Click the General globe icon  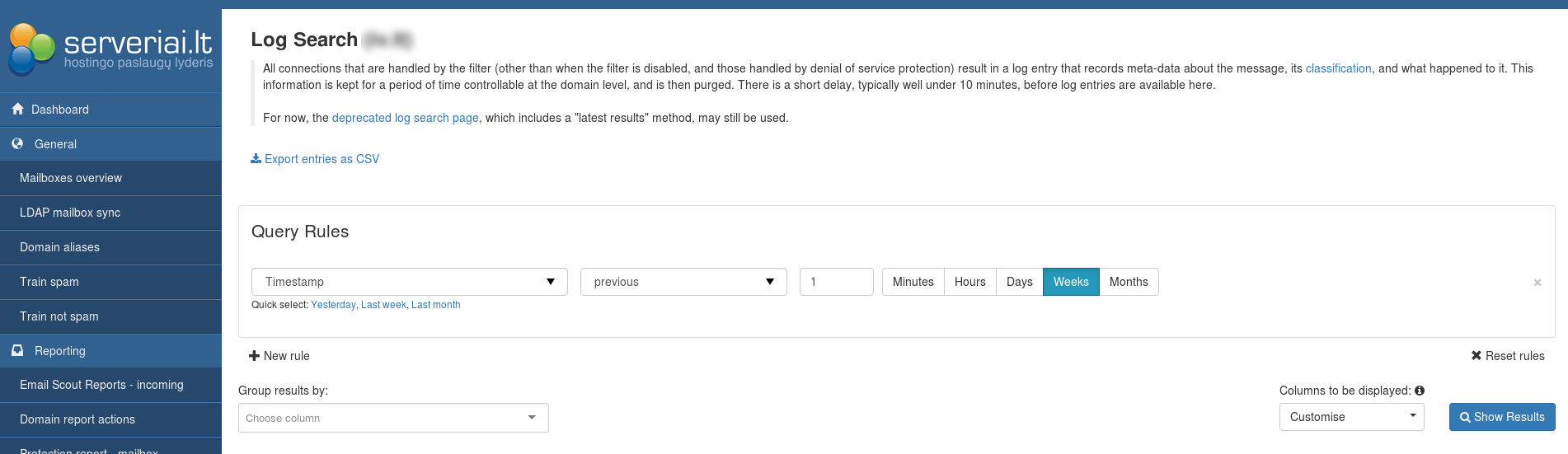pyautogui.click(x=17, y=143)
